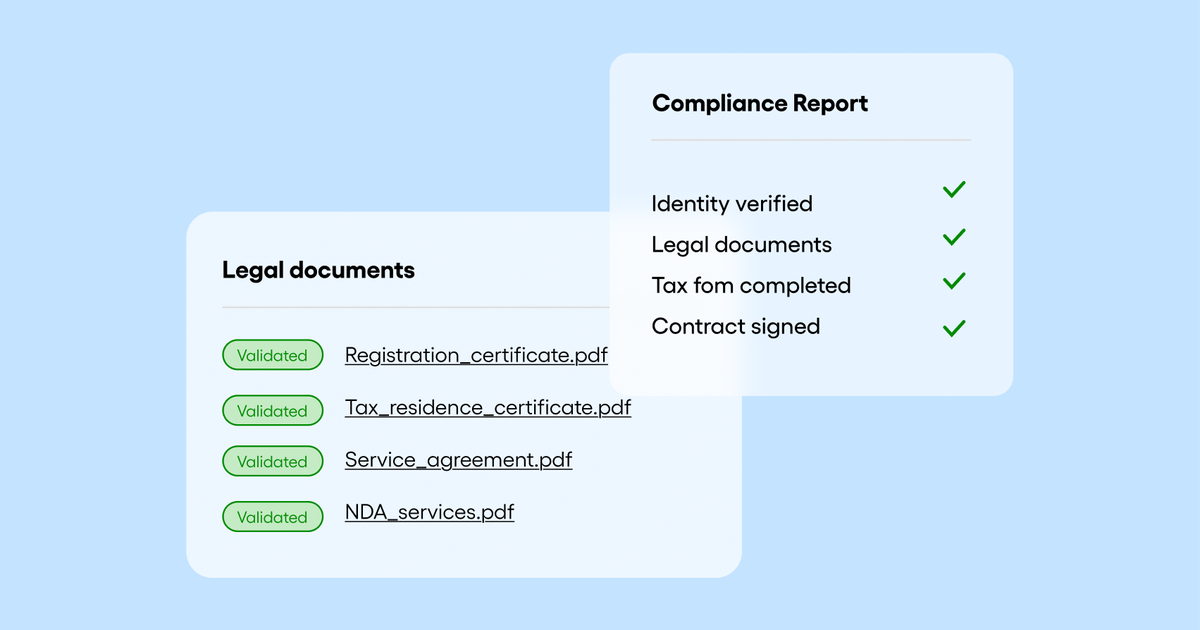The width and height of the screenshot is (1200, 630).
Task: Click the Contract signed checkmark
Action: coord(954,327)
